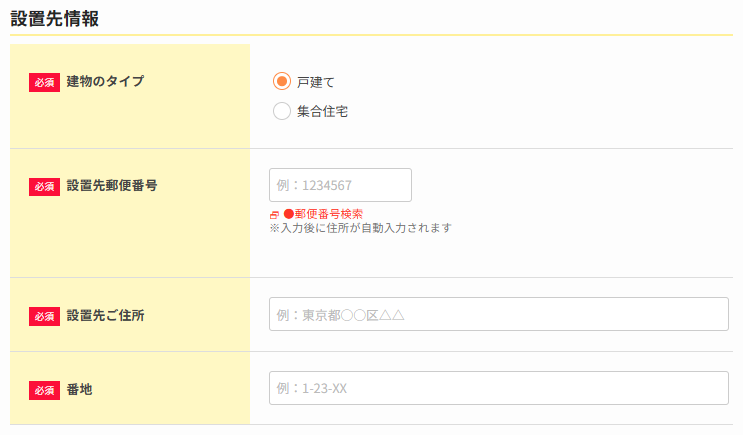Viewport: 743px width, 435px height.
Task: Click the 必須 badge beside 設置先郵便番号
Action: pyautogui.click(x=44, y=185)
